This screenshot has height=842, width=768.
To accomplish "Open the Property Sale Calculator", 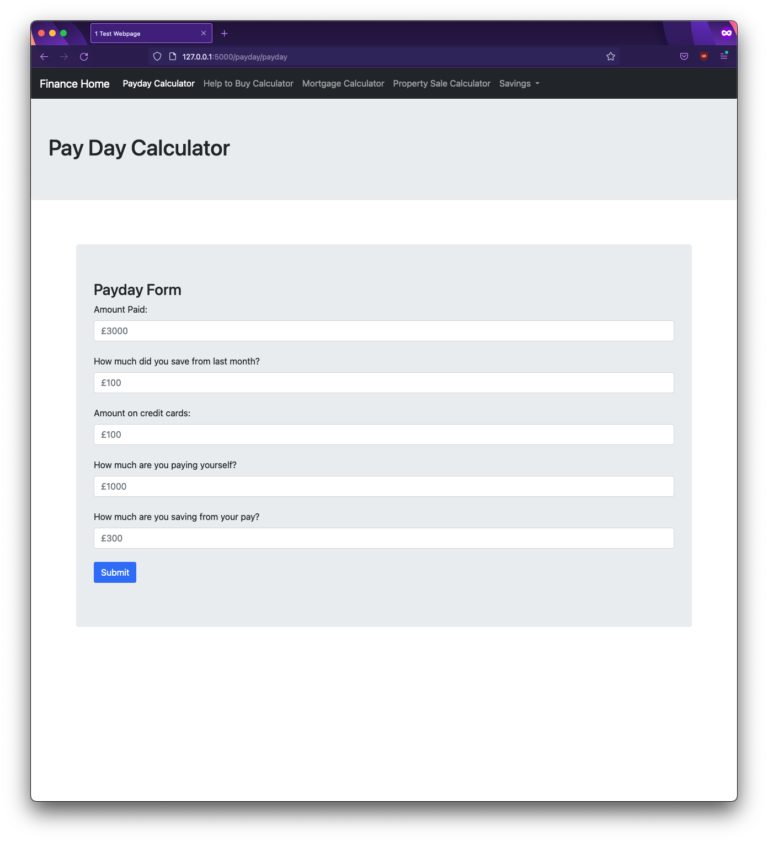I will [x=441, y=84].
